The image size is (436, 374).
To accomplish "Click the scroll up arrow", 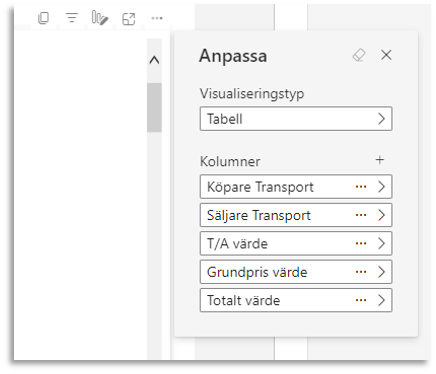I will click(x=154, y=60).
